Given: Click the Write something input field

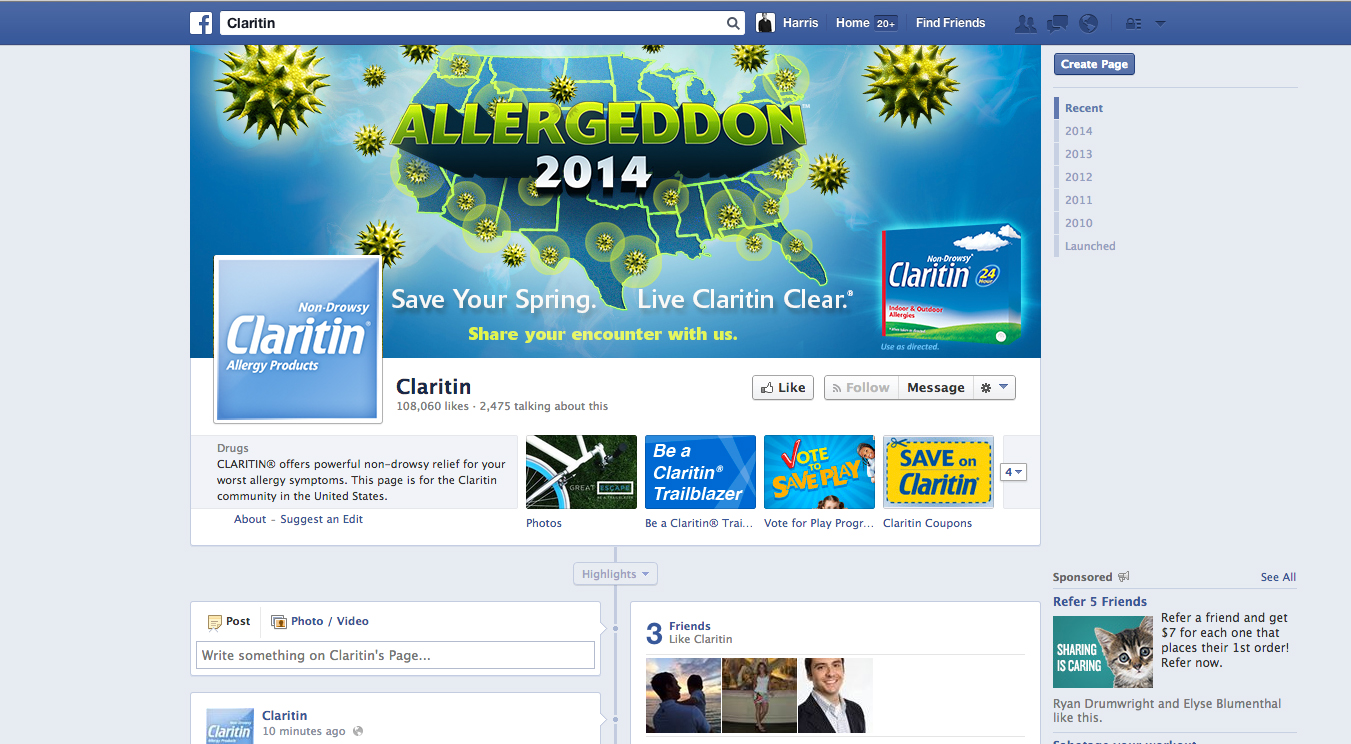Looking at the screenshot, I should click(x=394, y=655).
